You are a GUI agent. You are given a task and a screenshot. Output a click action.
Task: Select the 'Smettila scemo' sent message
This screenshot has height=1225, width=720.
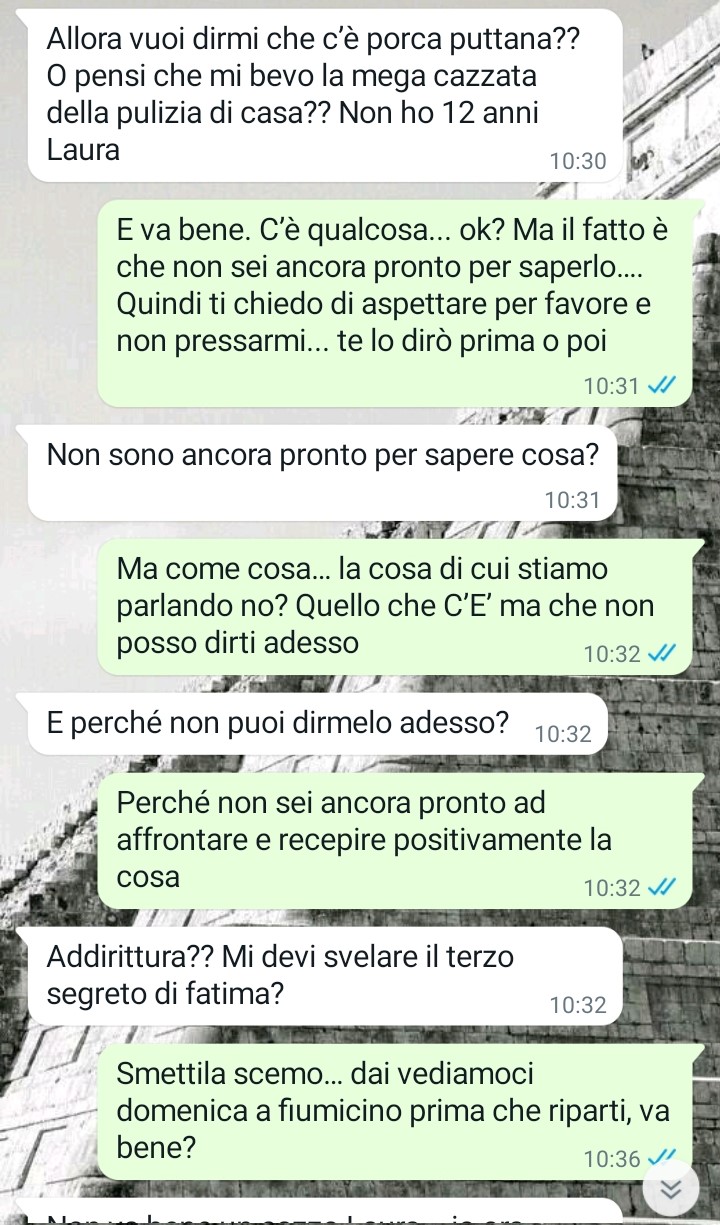tap(396, 1112)
